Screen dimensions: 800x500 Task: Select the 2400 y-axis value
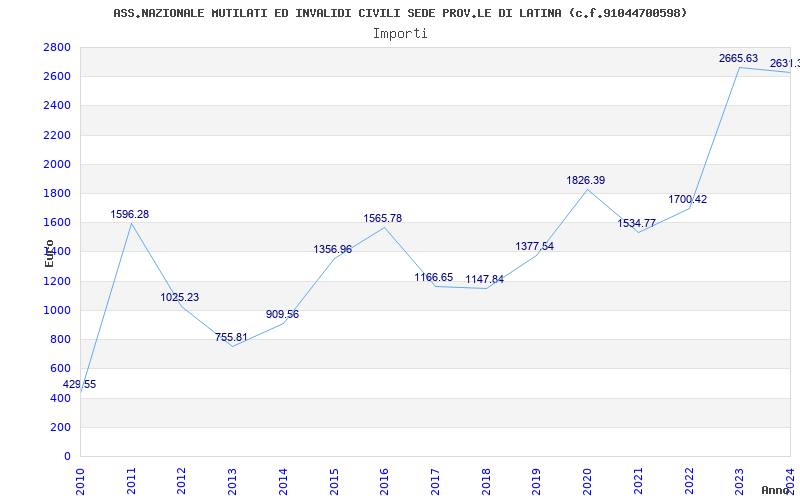[x=57, y=106]
